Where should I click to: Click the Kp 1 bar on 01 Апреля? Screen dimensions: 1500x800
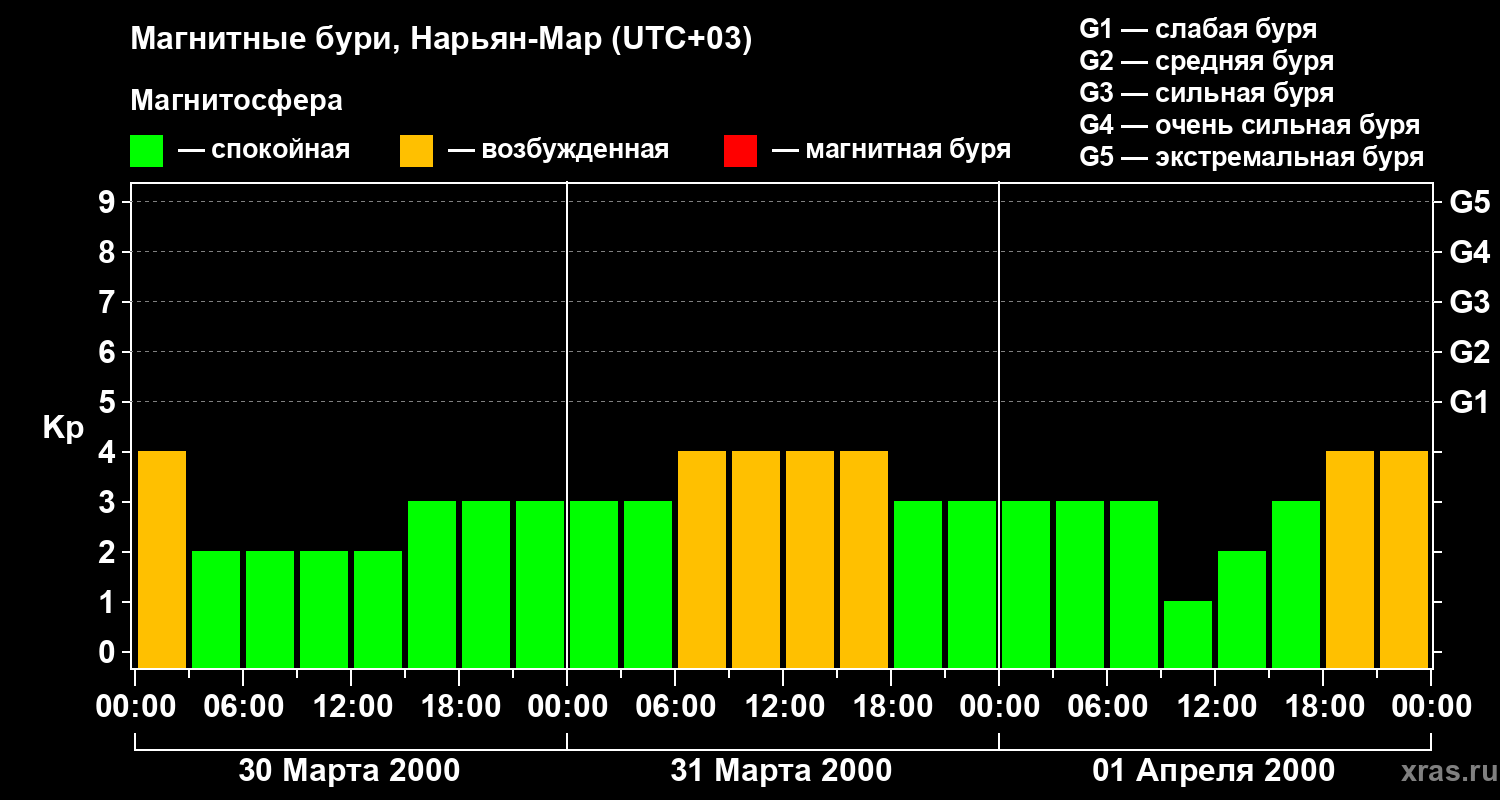pyautogui.click(x=1188, y=634)
